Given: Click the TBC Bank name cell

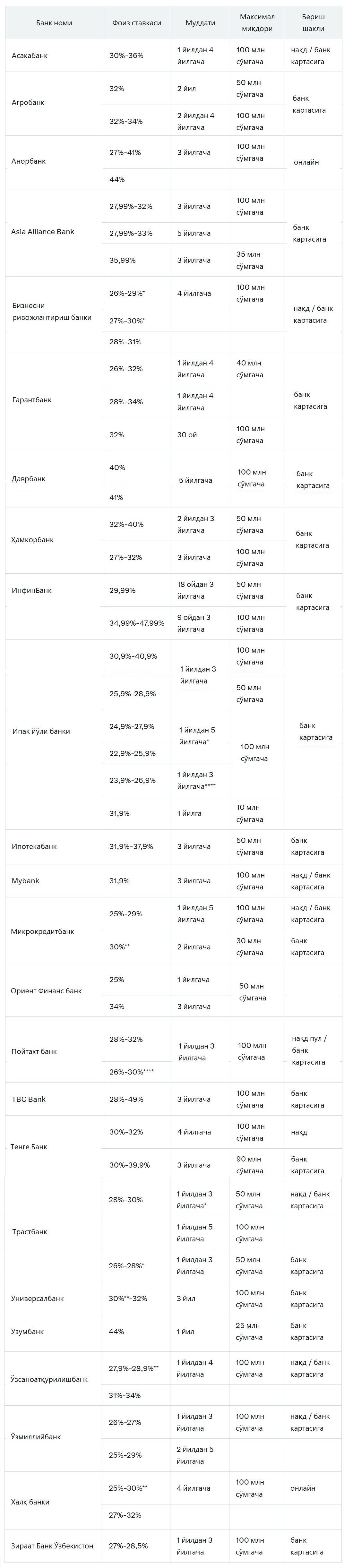Looking at the screenshot, I should pyautogui.click(x=54, y=1099).
